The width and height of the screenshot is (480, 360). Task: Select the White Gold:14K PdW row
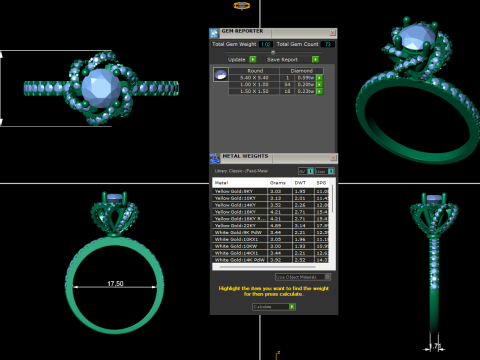[x=270, y=260]
